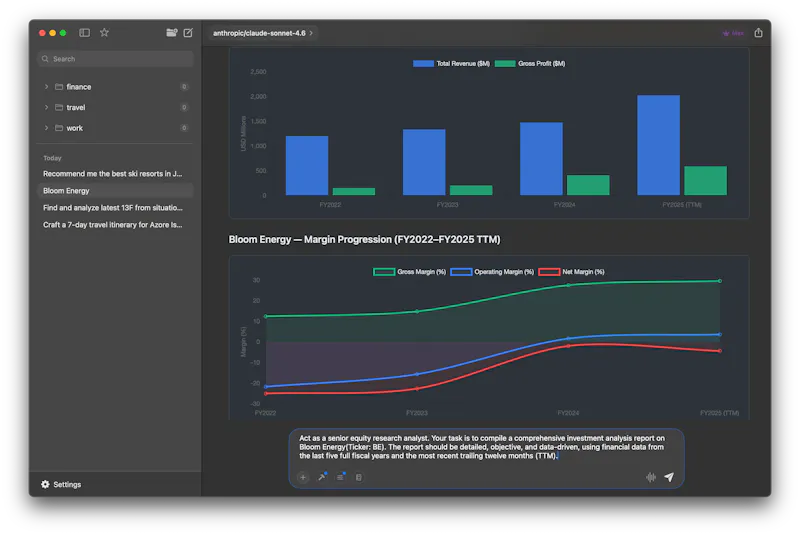The image size is (800, 535).
Task: Select the finance folder
Action: pos(116,87)
